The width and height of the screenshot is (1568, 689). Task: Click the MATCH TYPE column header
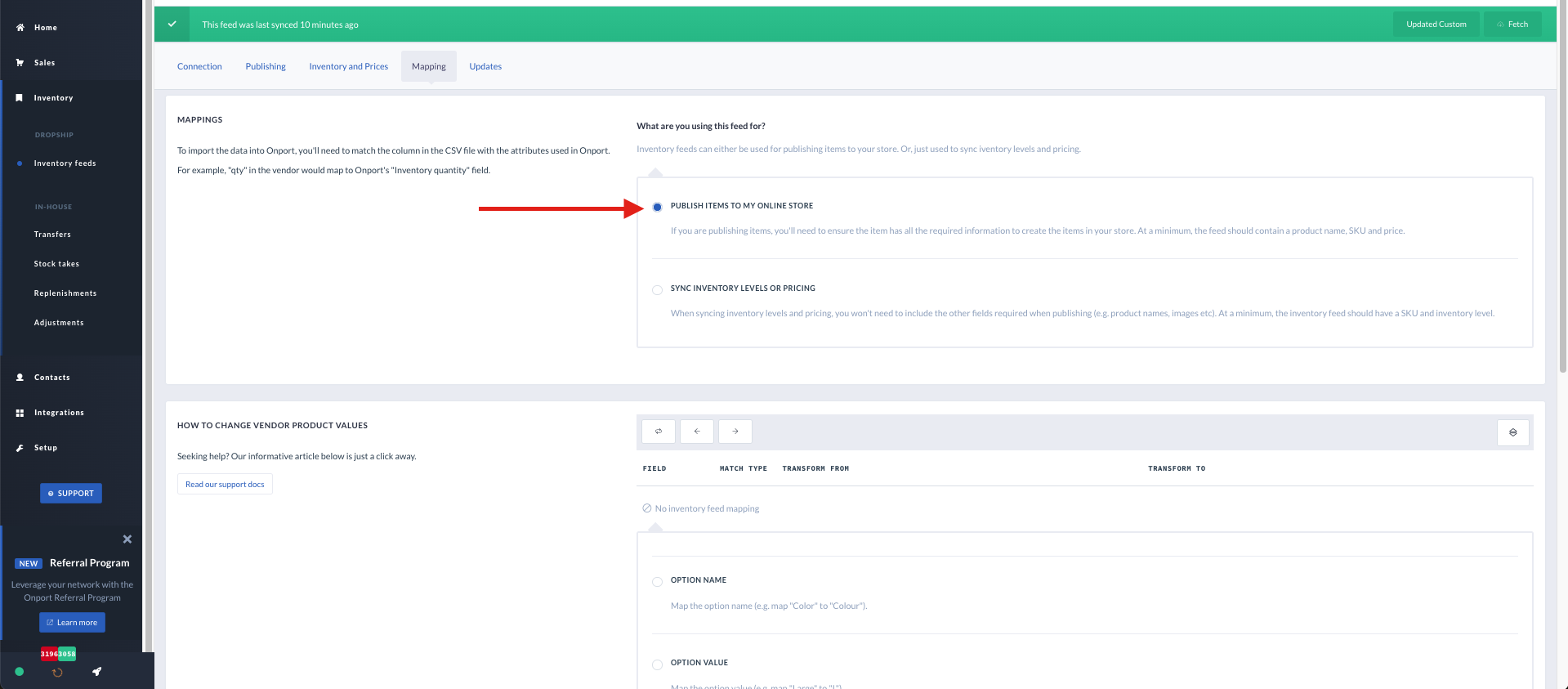click(x=744, y=468)
